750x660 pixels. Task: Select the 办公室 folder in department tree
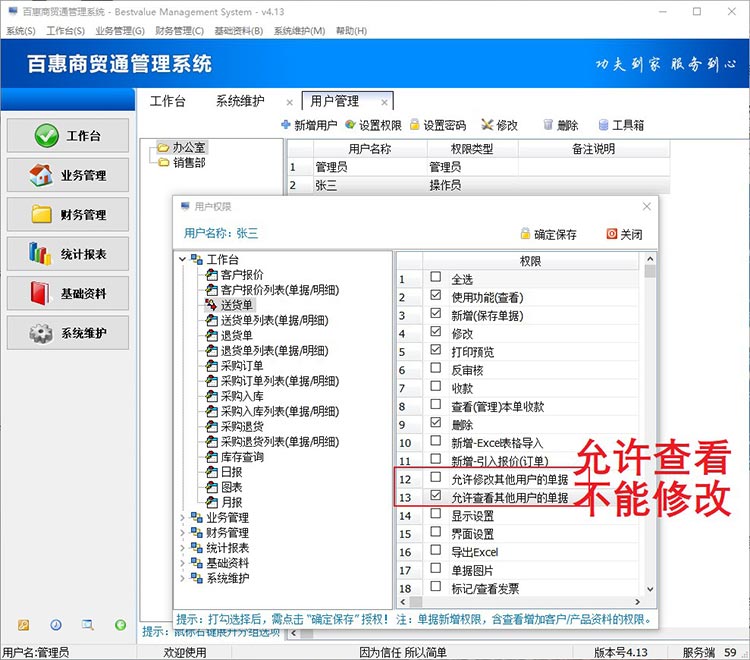(182, 147)
